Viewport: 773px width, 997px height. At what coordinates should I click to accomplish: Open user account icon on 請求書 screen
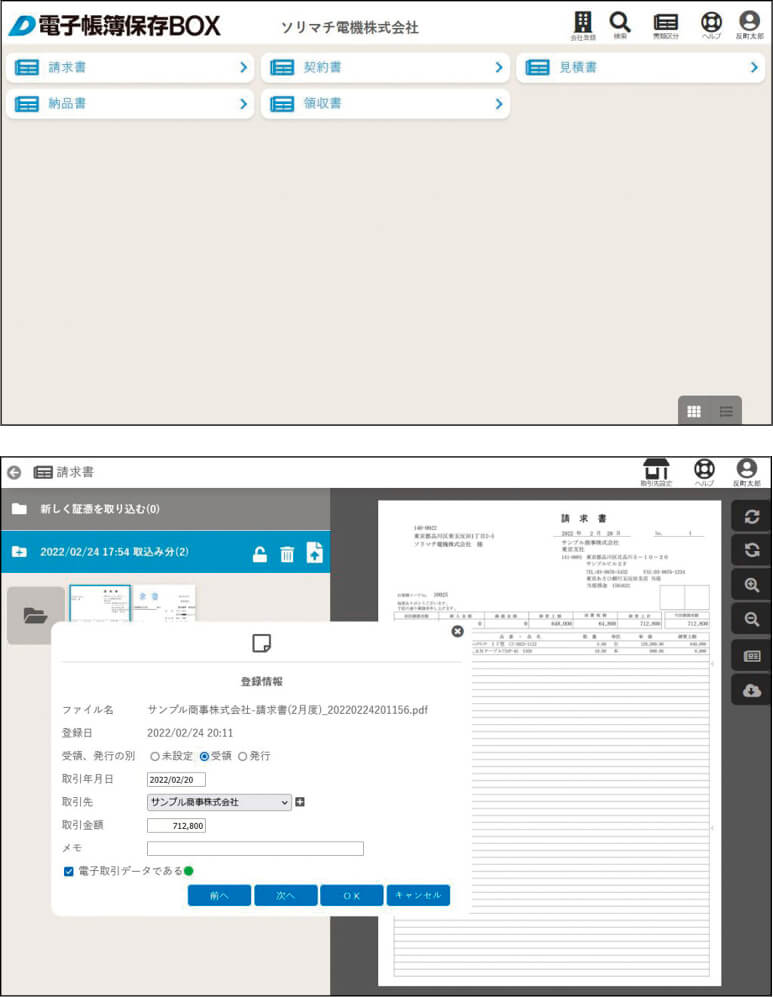(x=747, y=472)
